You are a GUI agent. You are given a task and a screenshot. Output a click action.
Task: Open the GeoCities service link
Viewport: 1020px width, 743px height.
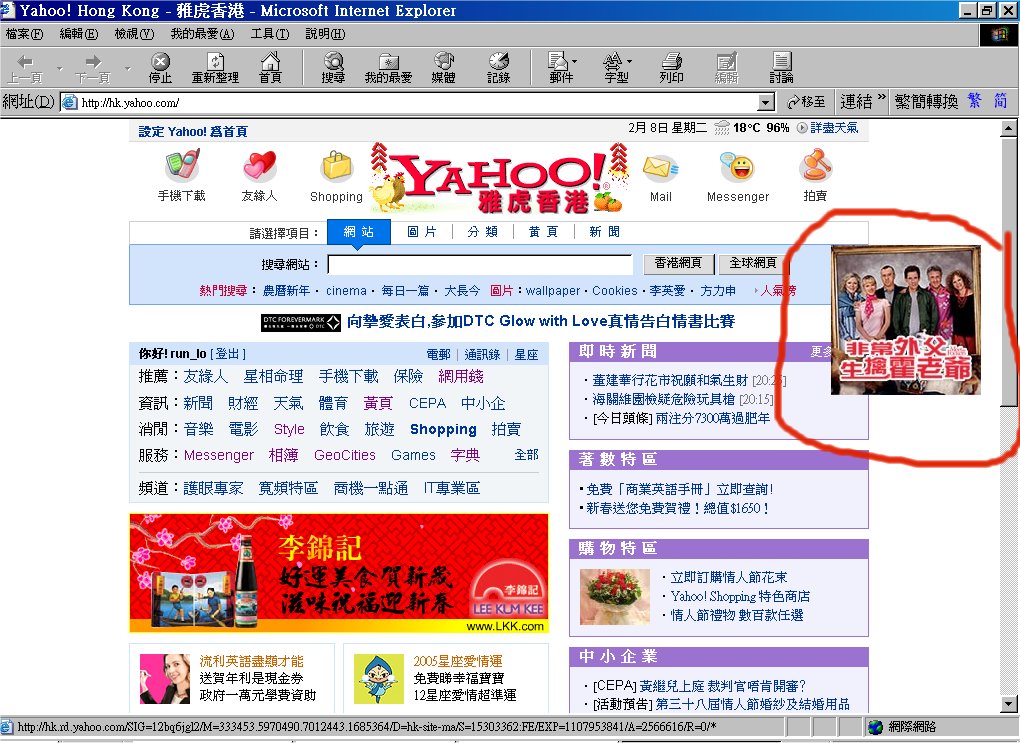[x=345, y=455]
